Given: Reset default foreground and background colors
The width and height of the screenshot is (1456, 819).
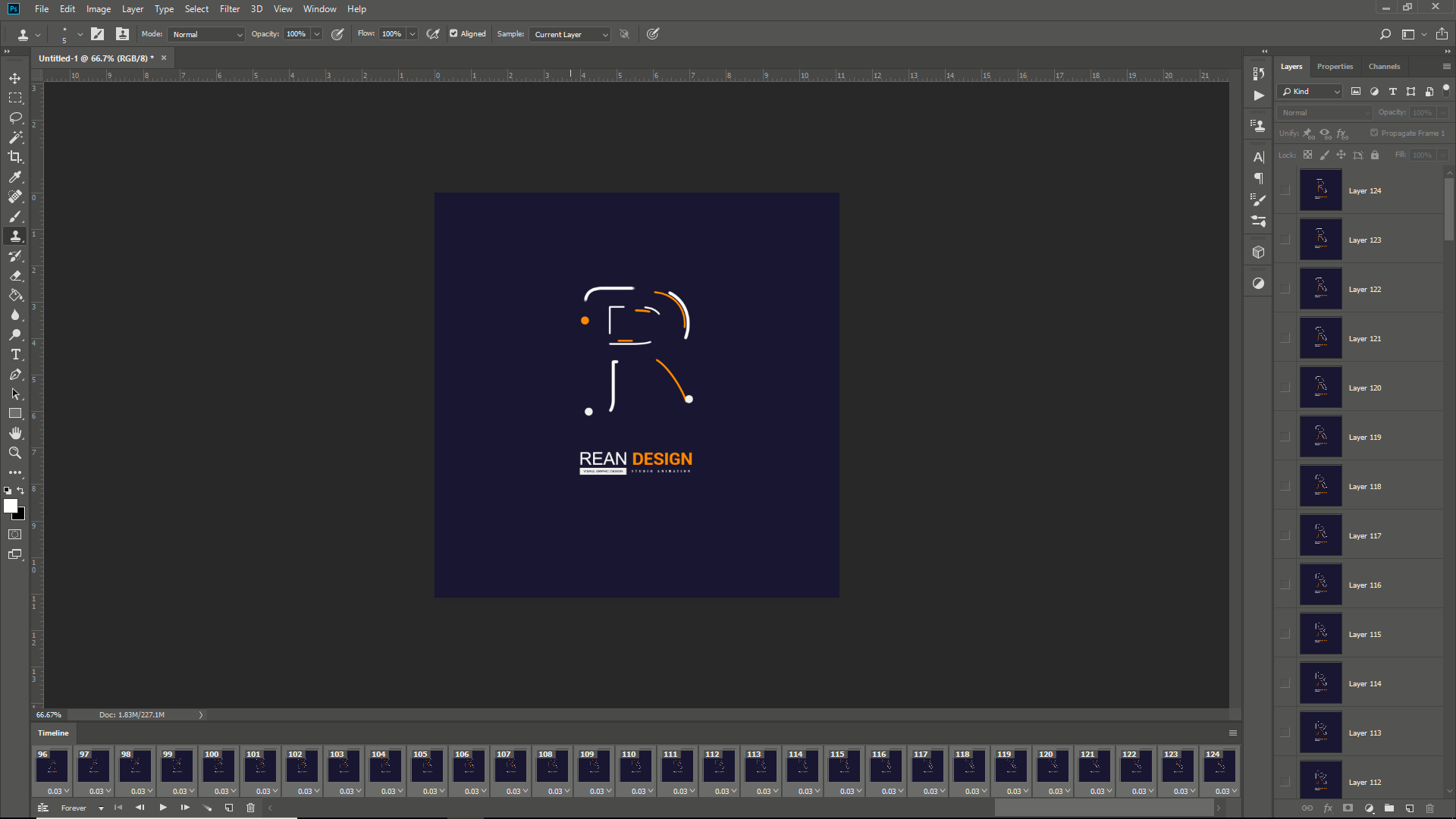Looking at the screenshot, I should pyautogui.click(x=8, y=491).
